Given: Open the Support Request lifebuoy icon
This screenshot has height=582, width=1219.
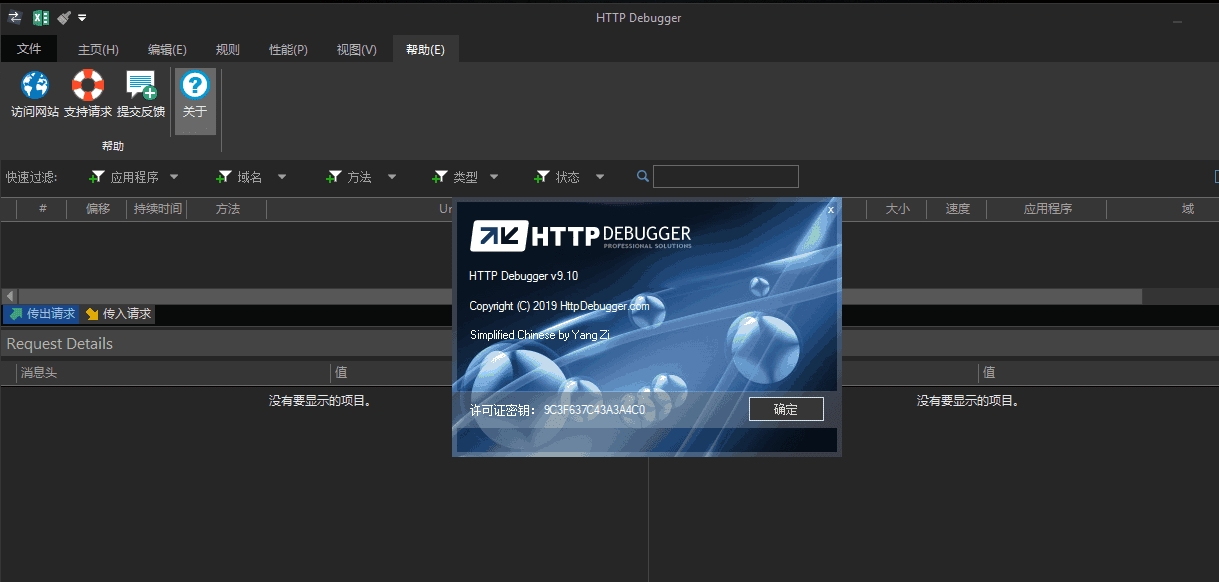Looking at the screenshot, I should 88,85.
